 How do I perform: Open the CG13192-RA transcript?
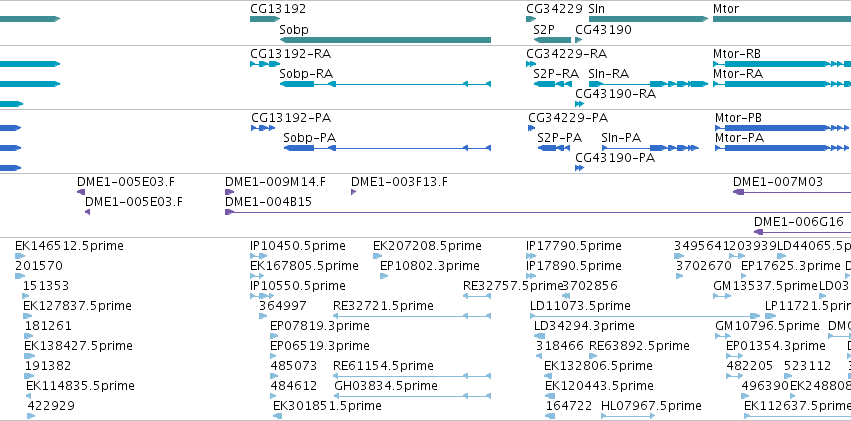click(x=263, y=64)
